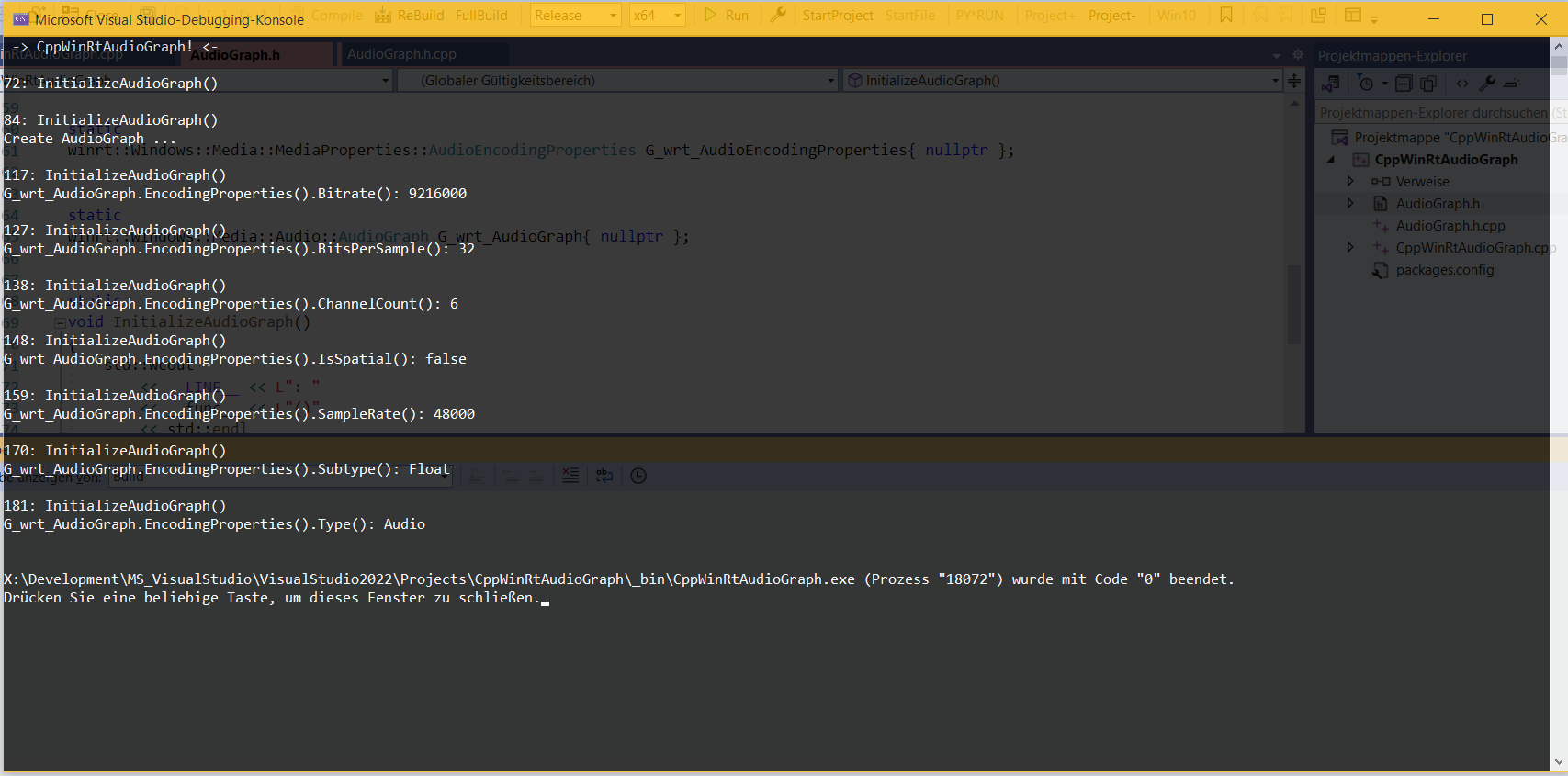Click the PY*RUN toolbar button

tap(979, 15)
